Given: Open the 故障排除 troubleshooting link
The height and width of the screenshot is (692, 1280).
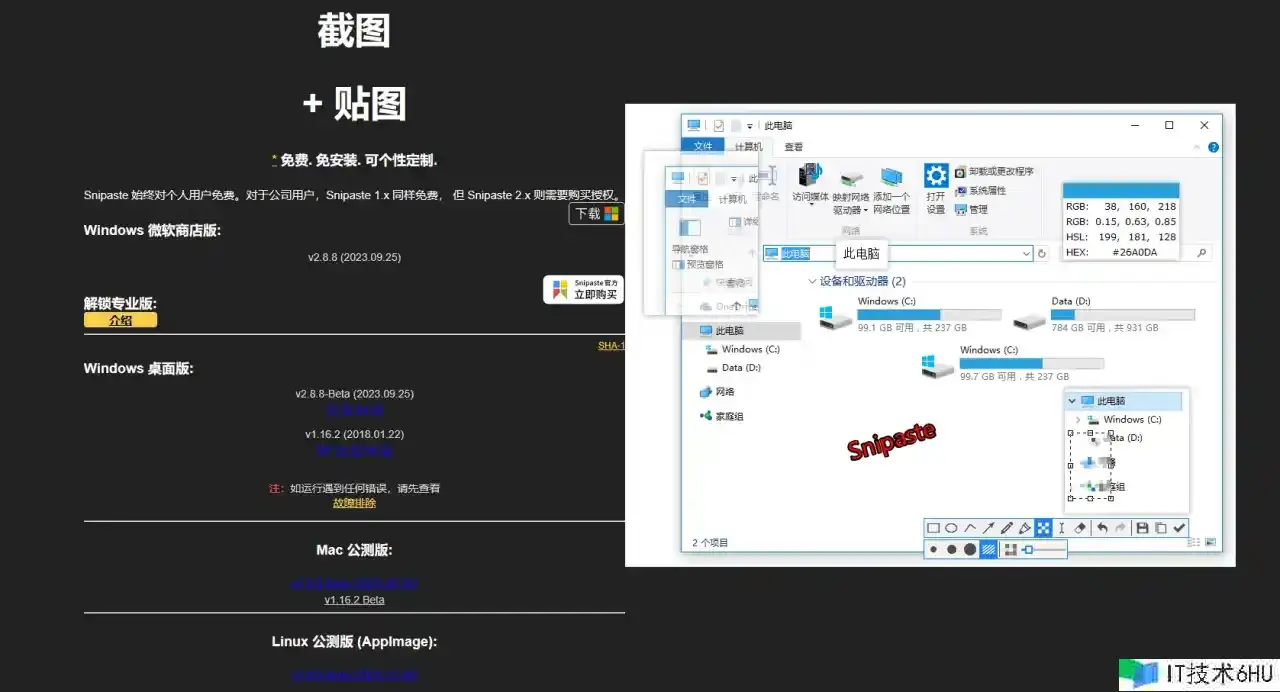Looking at the screenshot, I should [x=354, y=503].
